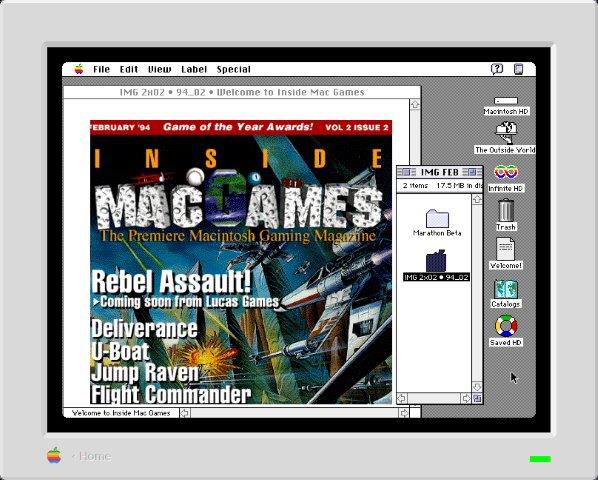Click the Balloon Help question mark icon

[x=497, y=69]
